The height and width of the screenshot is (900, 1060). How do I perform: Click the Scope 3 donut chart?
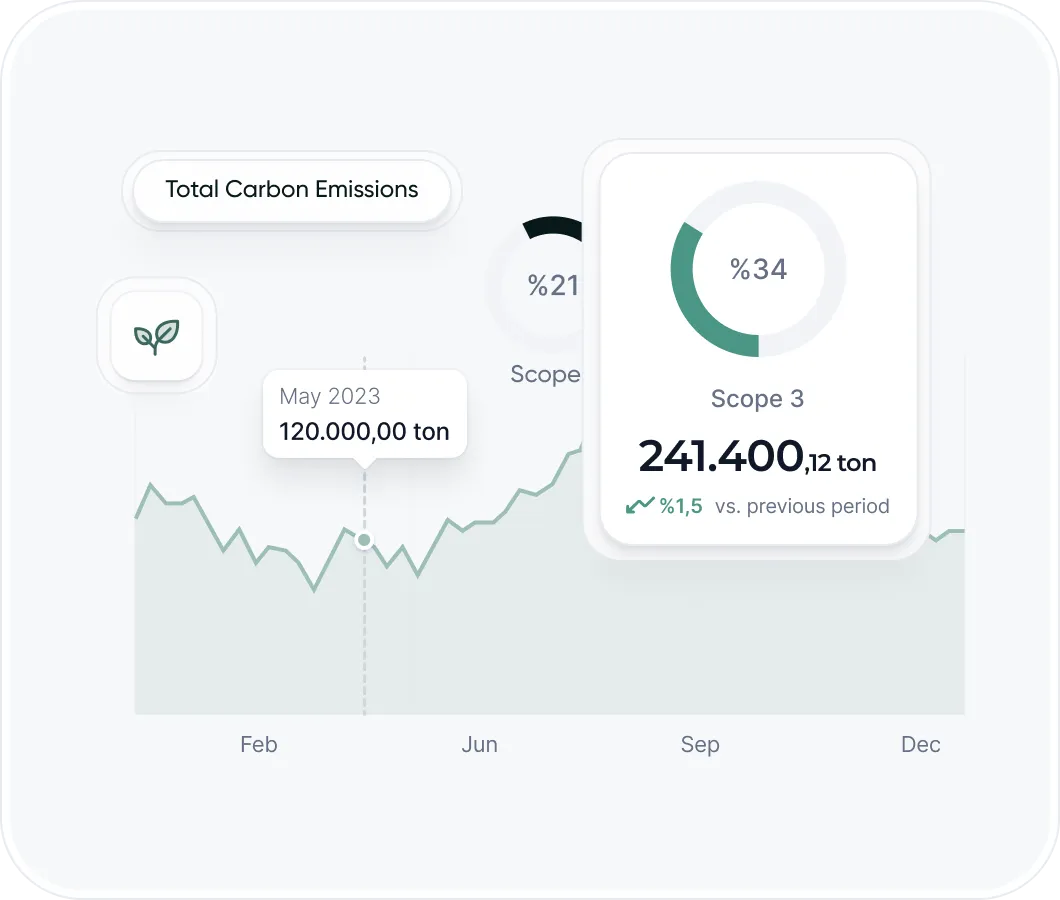pyautogui.click(x=758, y=269)
